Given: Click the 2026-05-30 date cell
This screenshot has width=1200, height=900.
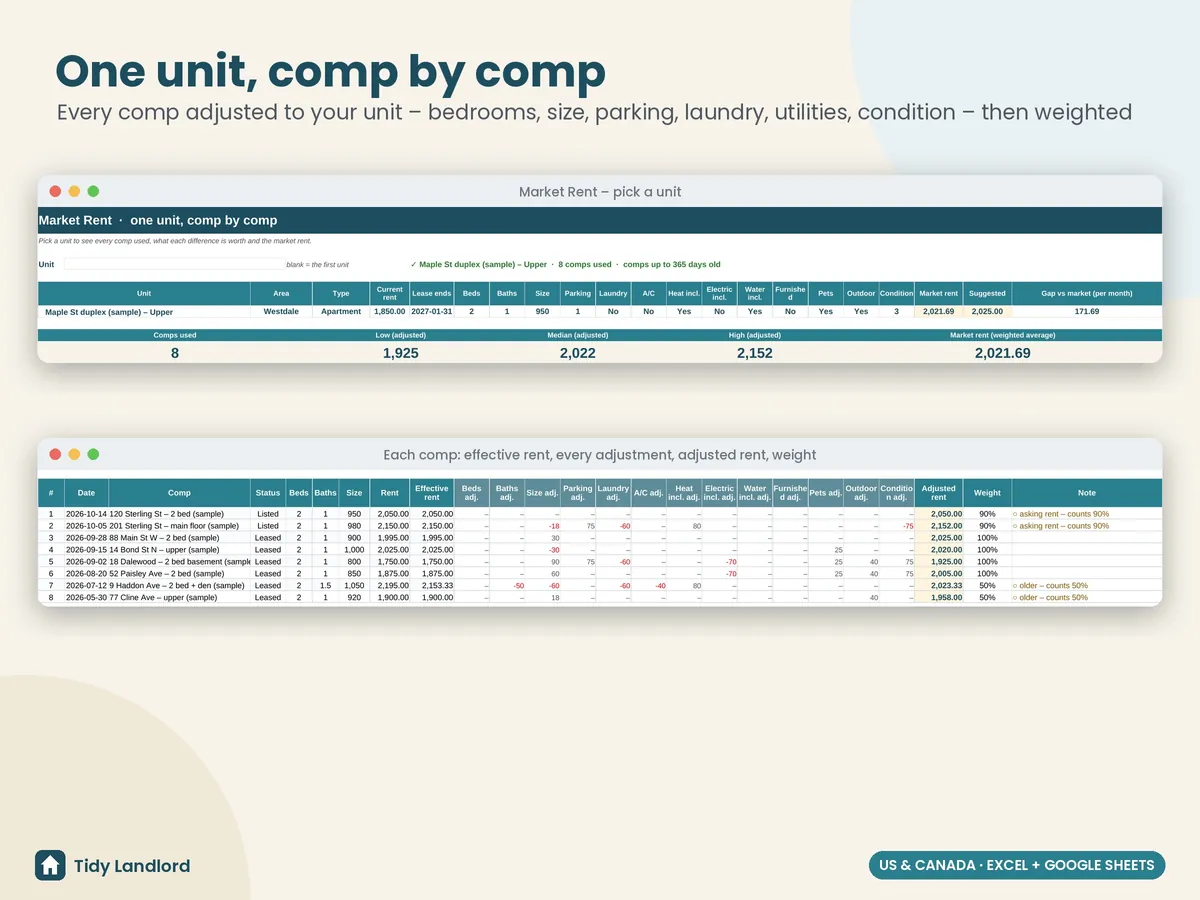Looking at the screenshot, I should tap(87, 597).
